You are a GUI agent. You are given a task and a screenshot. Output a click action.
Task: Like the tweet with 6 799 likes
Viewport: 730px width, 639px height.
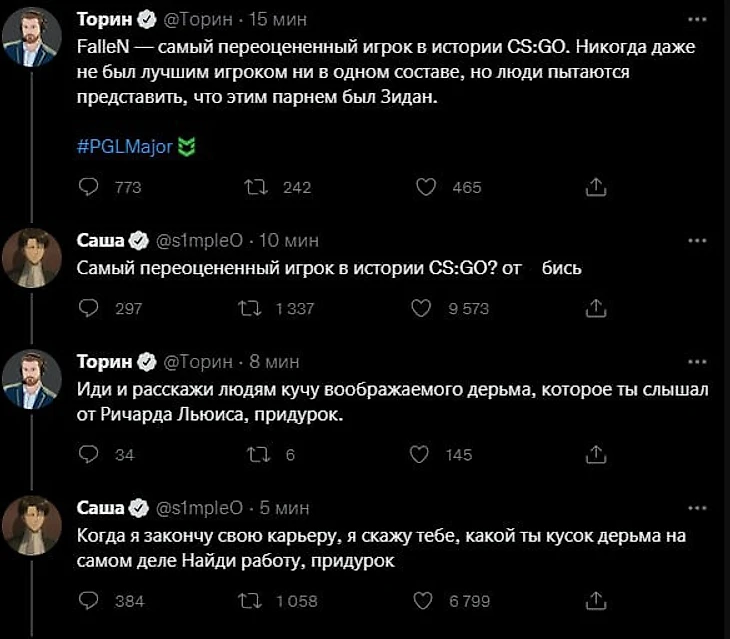click(427, 600)
